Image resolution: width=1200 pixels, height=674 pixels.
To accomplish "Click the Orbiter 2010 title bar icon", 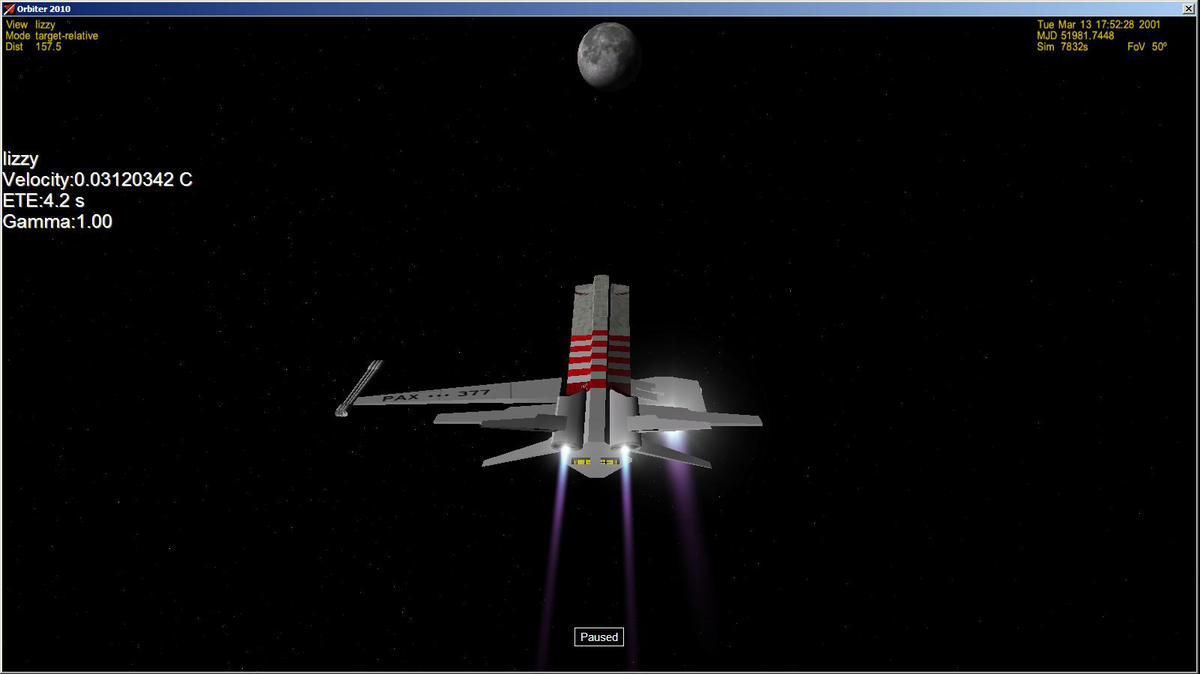I will (x=8, y=7).
